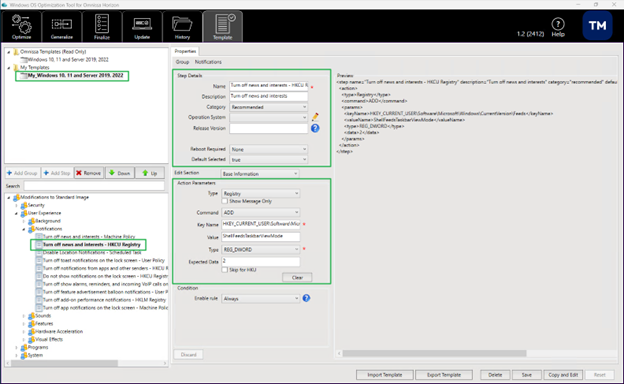Remove the selected step with Remove

click(x=88, y=173)
